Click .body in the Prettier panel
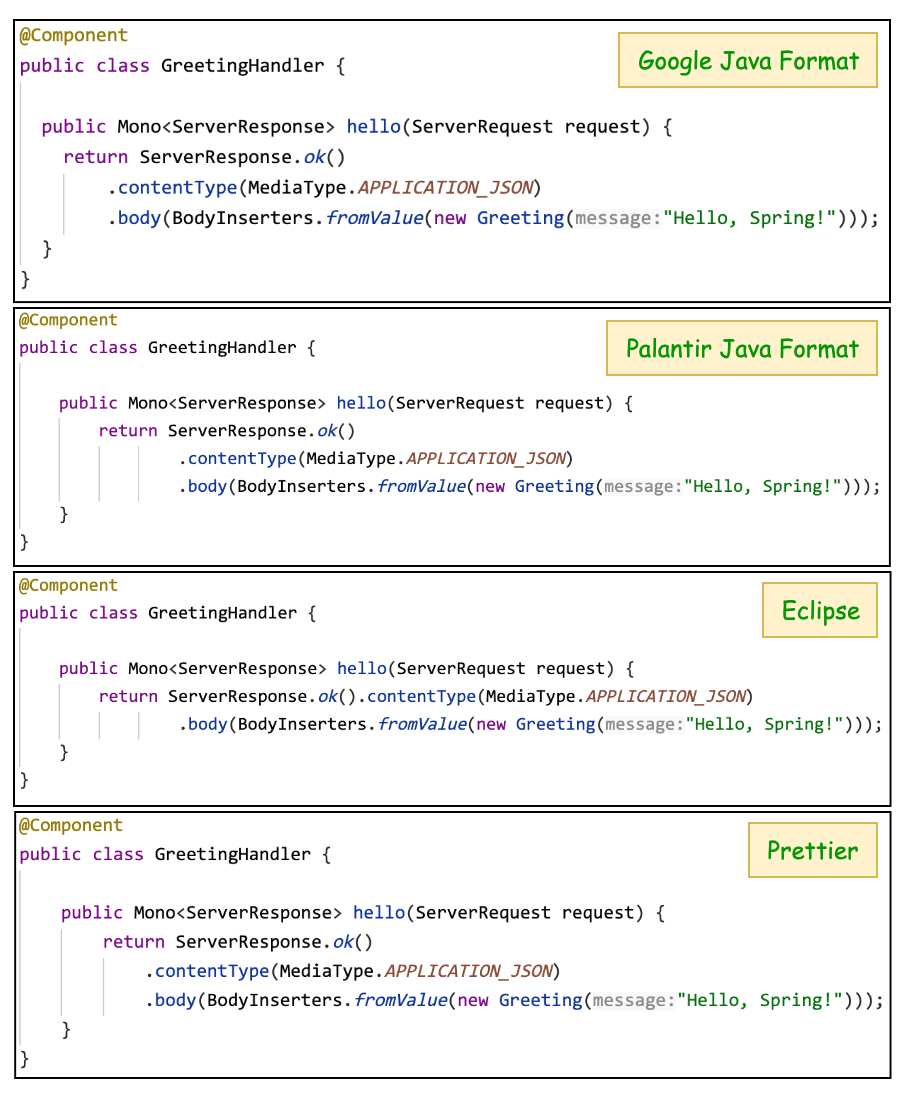The height and width of the screenshot is (1096, 902). [170, 1000]
